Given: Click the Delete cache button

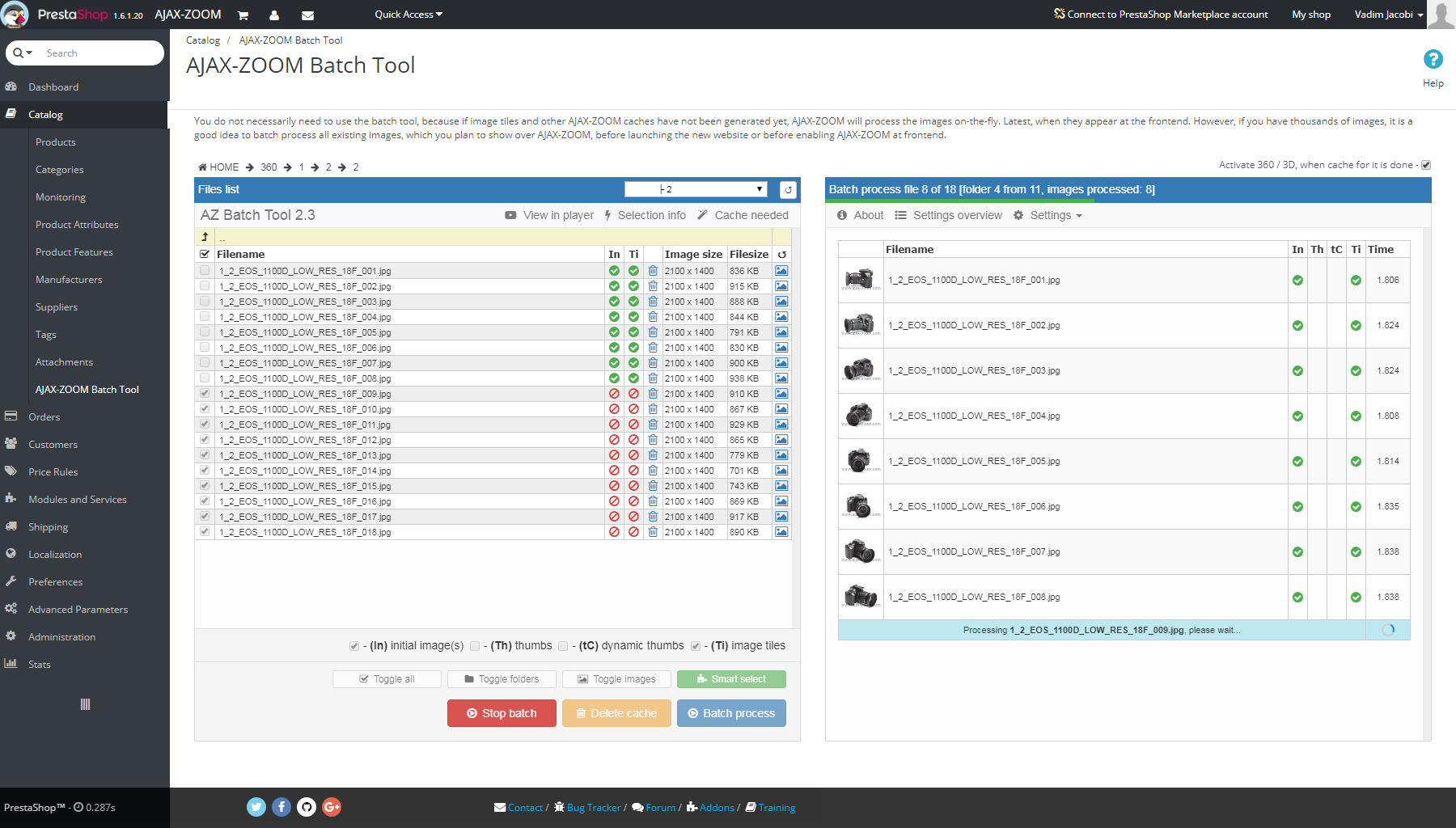Looking at the screenshot, I should coord(616,713).
